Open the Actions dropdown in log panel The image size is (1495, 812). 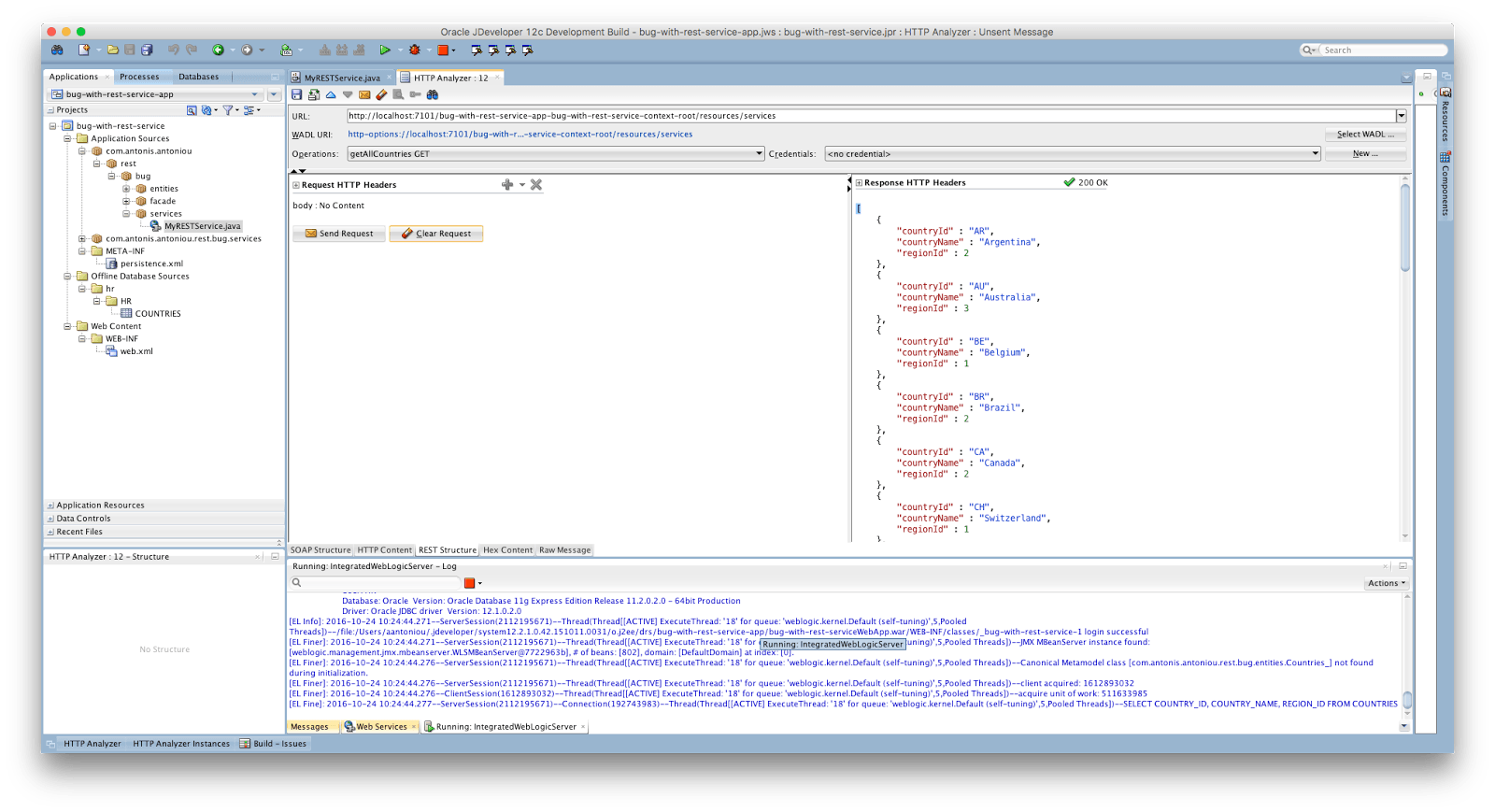[x=1386, y=583]
